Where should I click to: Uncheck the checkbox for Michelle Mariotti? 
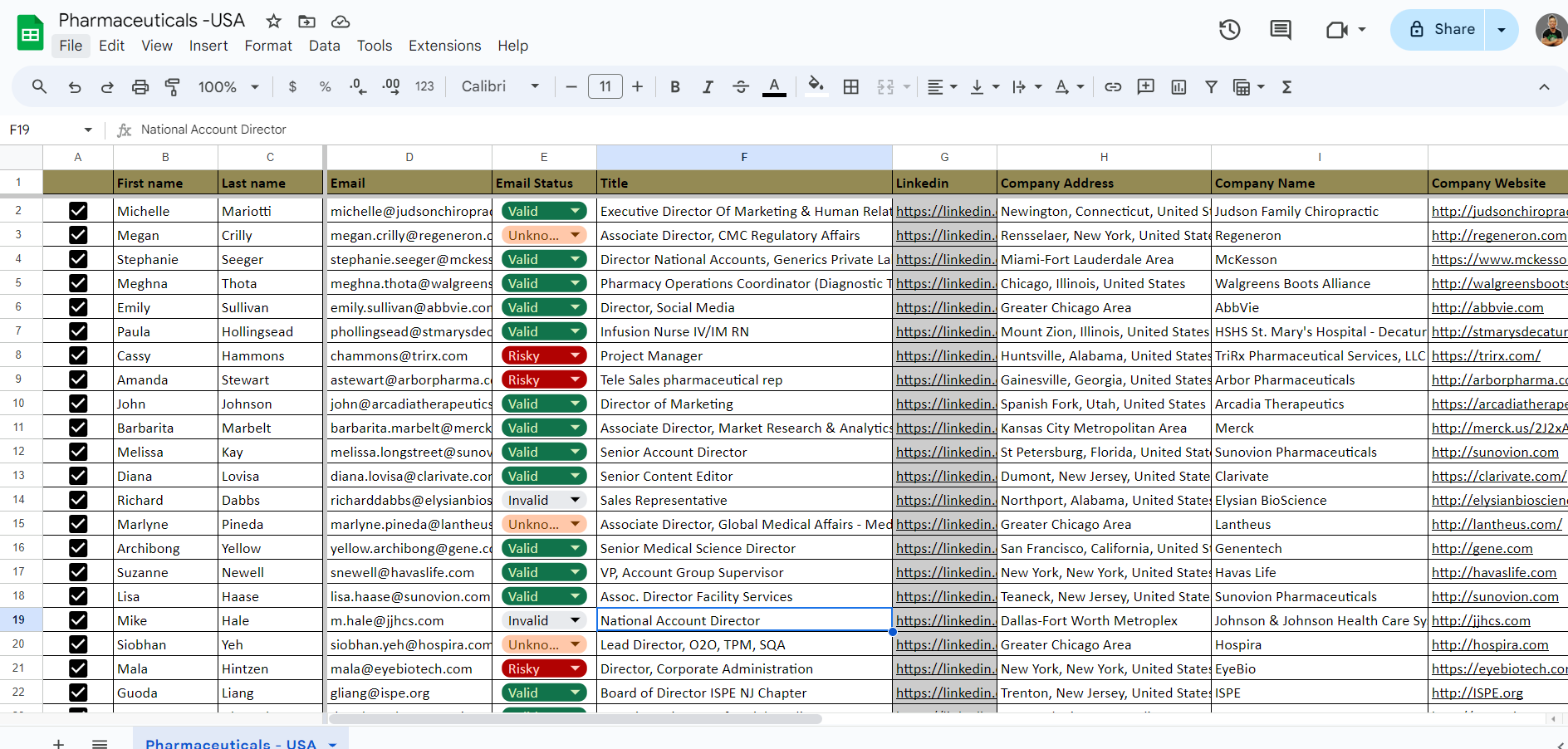(x=78, y=211)
